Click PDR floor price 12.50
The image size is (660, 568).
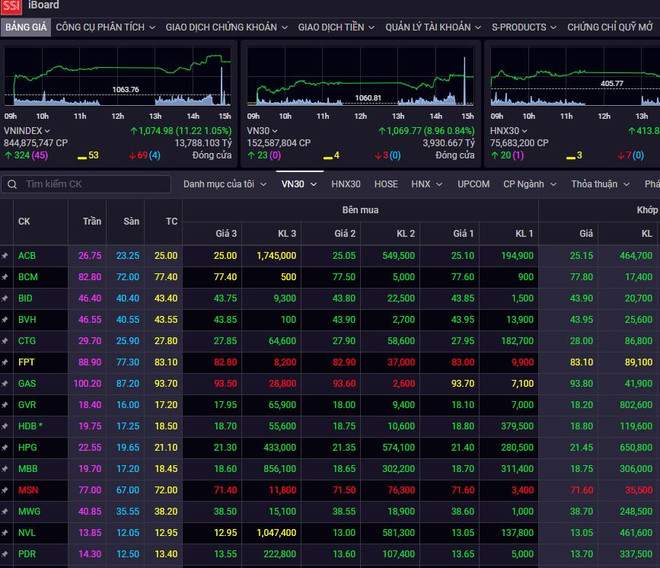(128, 554)
